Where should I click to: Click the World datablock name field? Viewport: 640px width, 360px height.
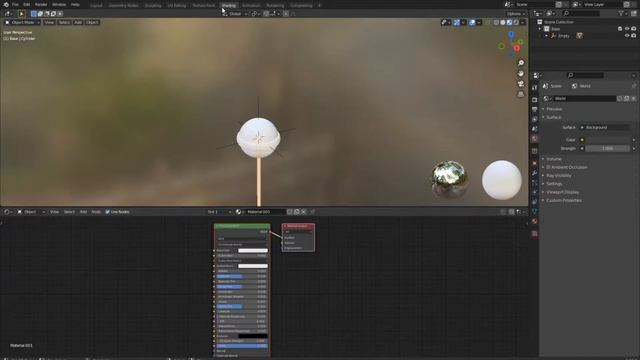point(584,98)
